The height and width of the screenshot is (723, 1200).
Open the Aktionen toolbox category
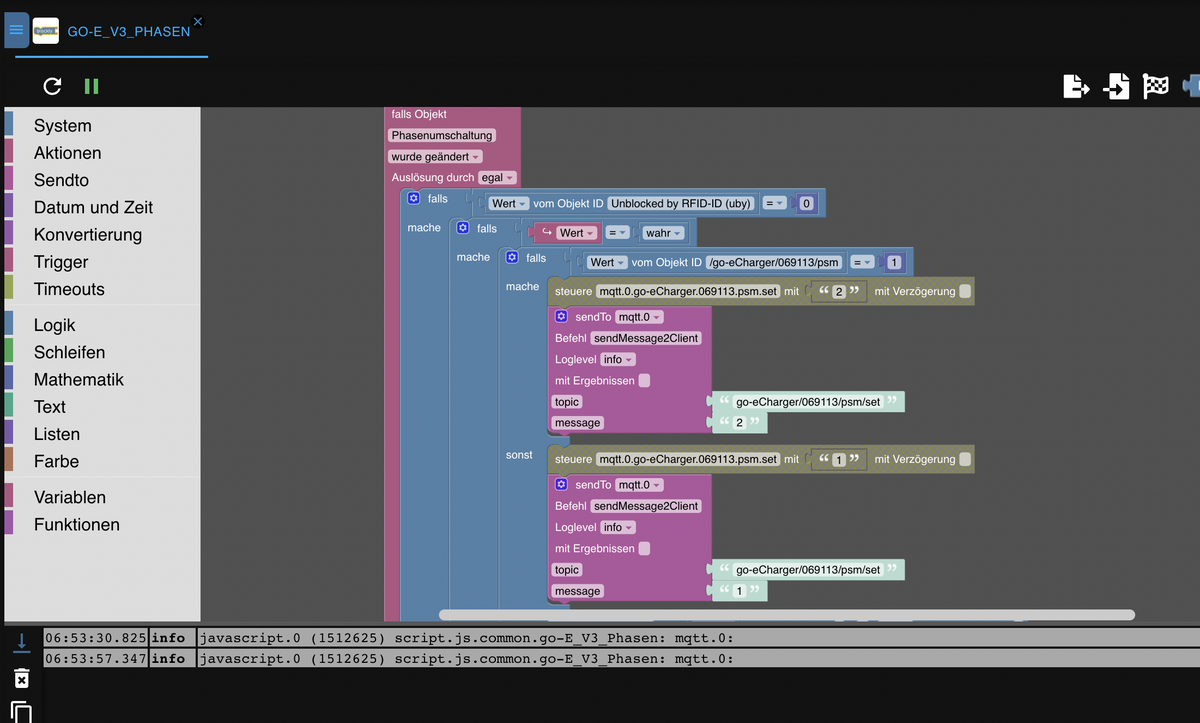[67, 152]
